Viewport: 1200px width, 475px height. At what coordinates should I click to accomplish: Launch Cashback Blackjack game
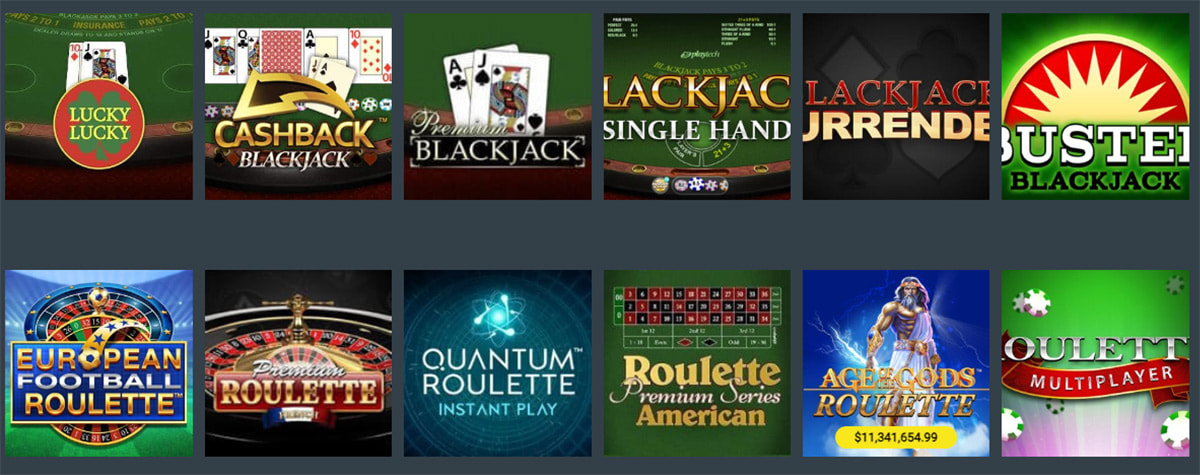[298, 106]
